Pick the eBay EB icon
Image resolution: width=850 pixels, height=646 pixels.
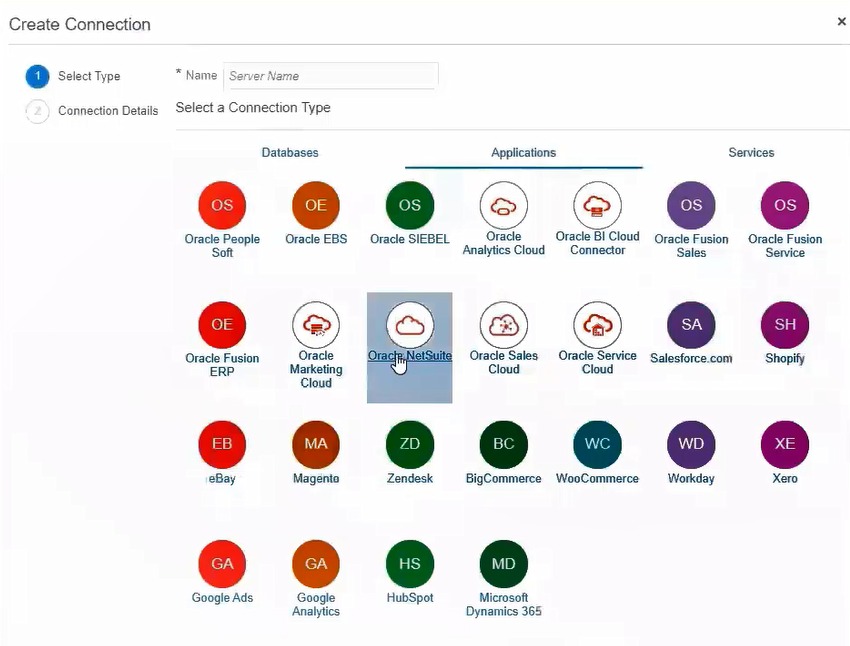[222, 444]
